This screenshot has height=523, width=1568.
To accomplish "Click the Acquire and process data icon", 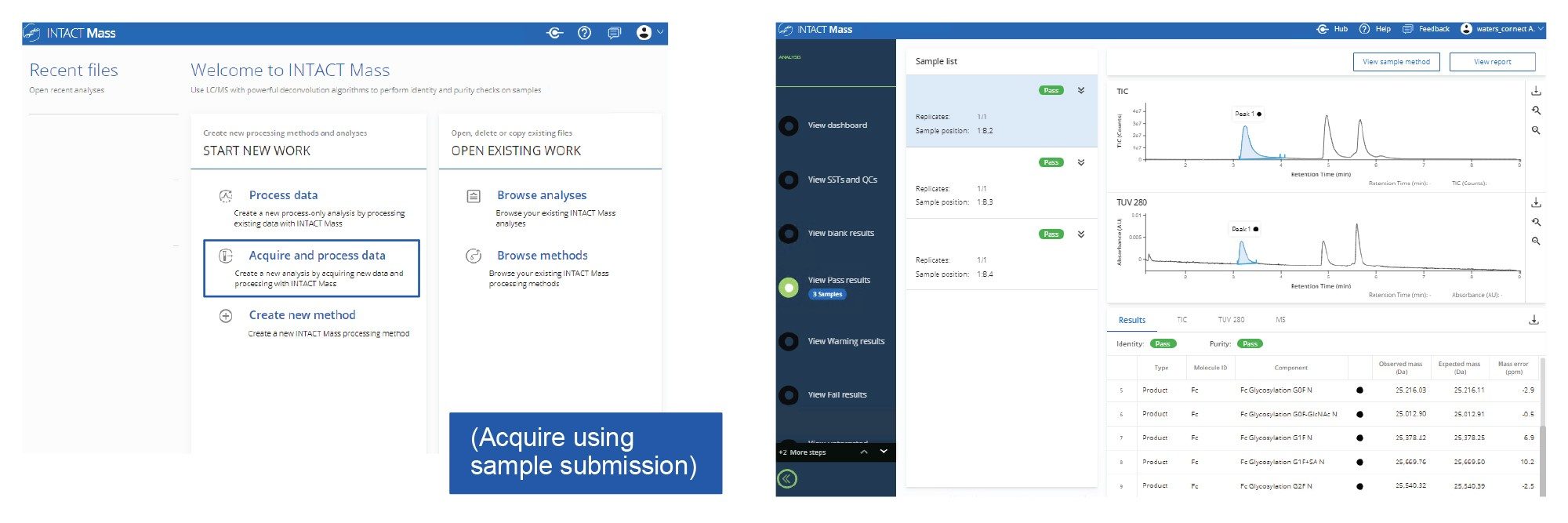I will click(x=226, y=256).
